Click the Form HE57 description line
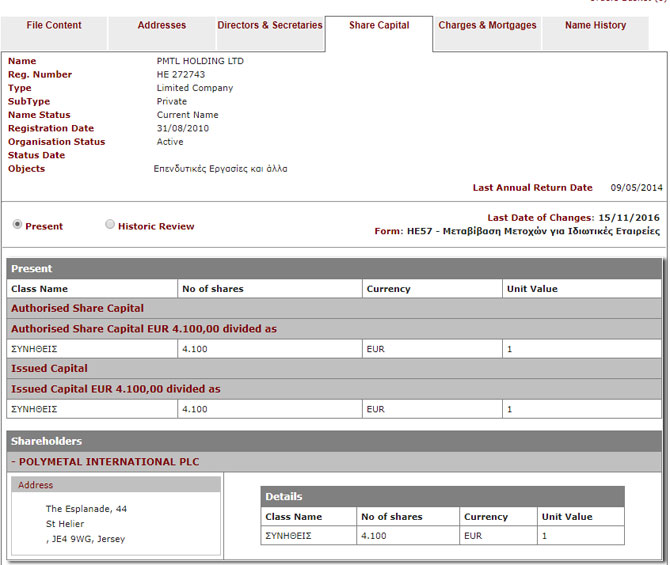Image resolution: width=670 pixels, height=565 pixels. point(517,231)
